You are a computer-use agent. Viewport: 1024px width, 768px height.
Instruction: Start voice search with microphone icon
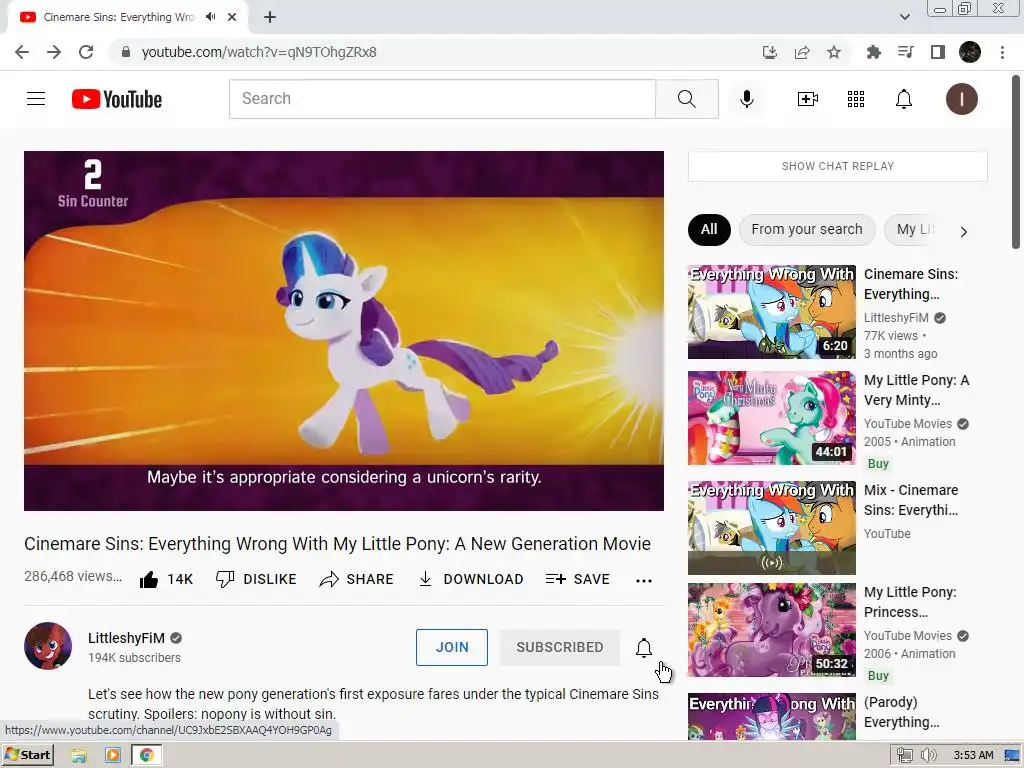point(747,99)
